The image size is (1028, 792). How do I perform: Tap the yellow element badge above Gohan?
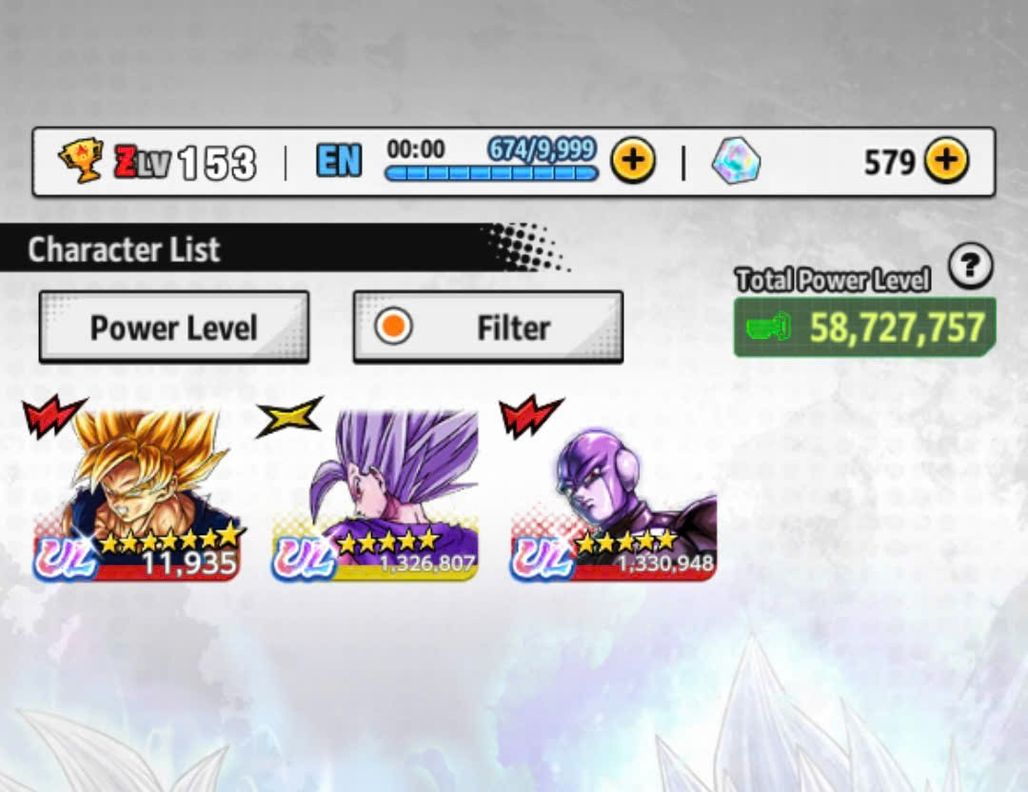coord(289,416)
